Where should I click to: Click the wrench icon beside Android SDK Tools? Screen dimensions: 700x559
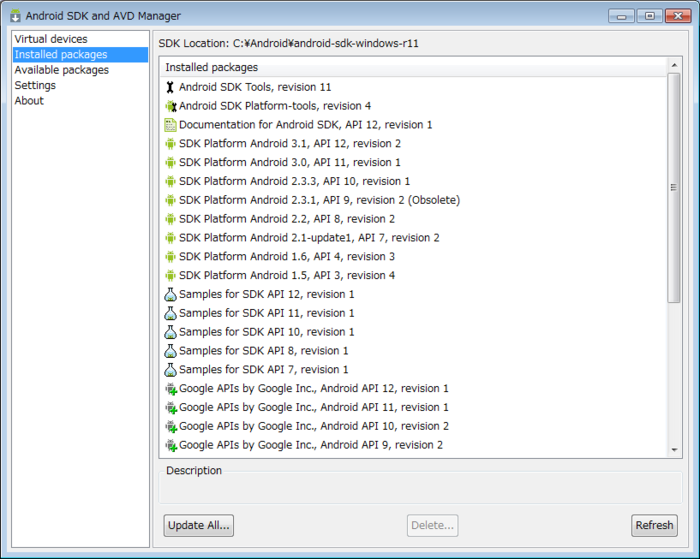[170, 87]
